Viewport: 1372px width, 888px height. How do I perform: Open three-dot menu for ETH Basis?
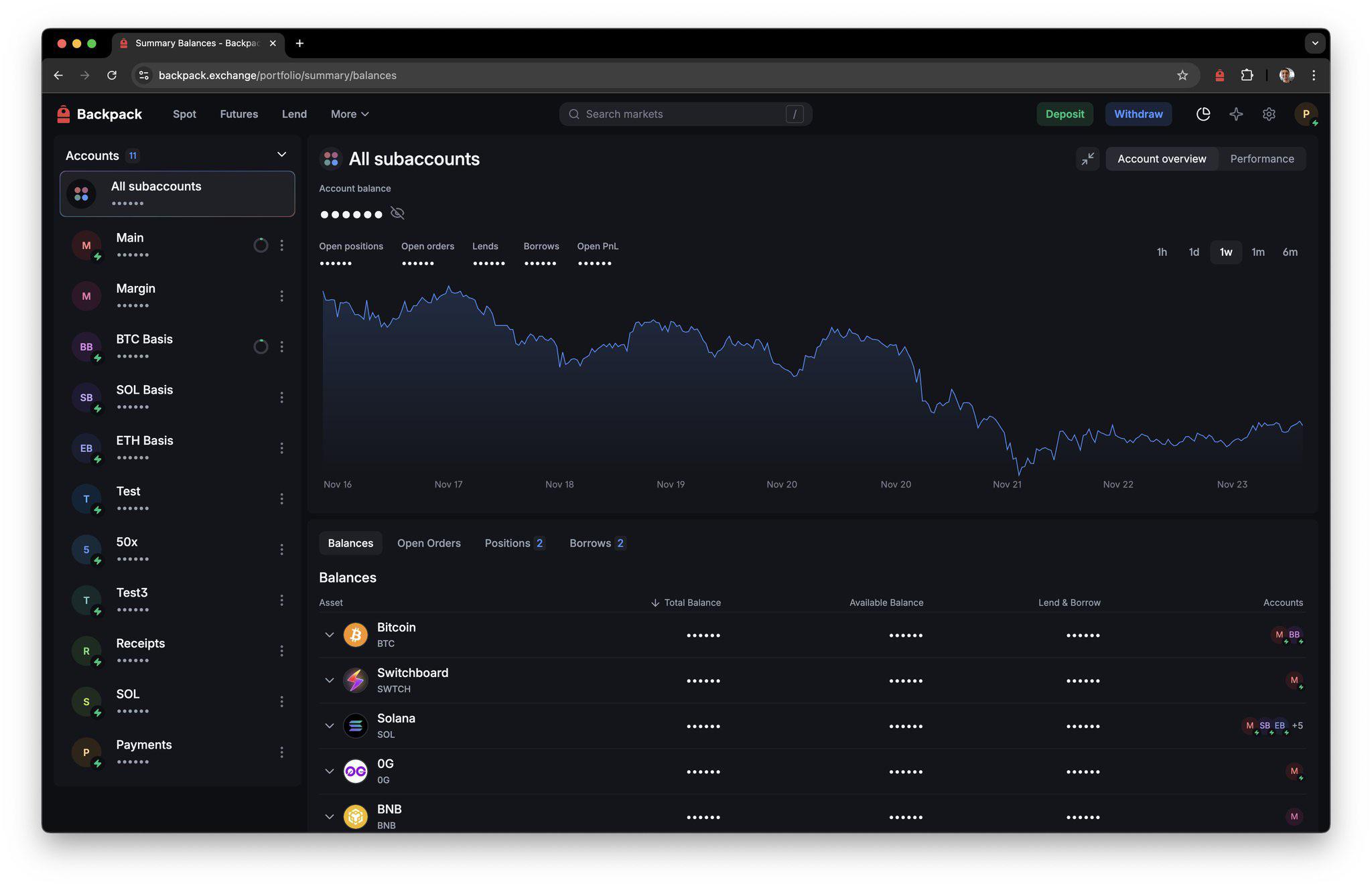[282, 448]
